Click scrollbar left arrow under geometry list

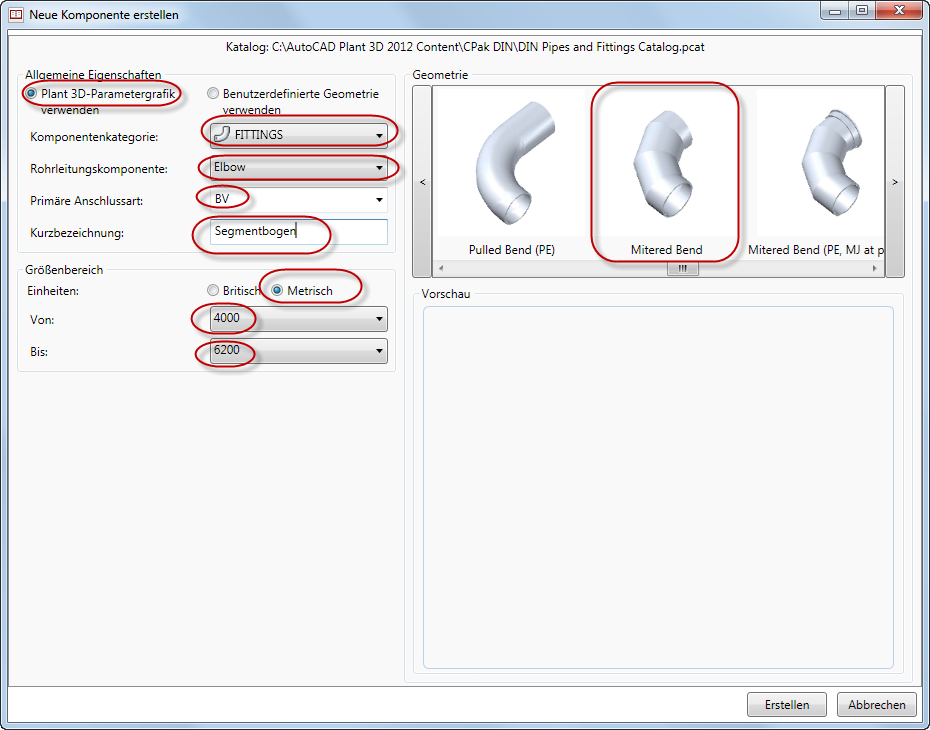[x=441, y=269]
